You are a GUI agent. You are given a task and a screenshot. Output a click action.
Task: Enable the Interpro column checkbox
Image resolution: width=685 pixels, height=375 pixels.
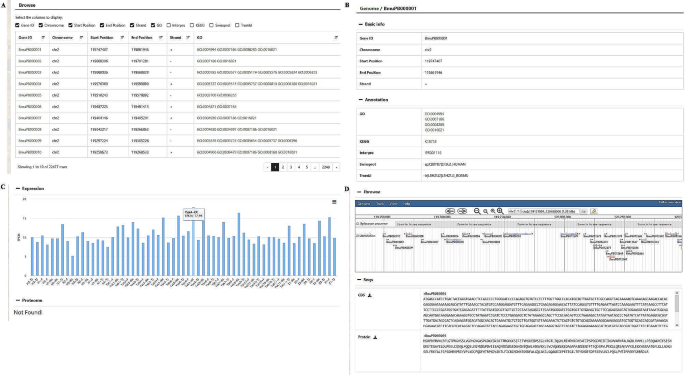click(x=169, y=25)
